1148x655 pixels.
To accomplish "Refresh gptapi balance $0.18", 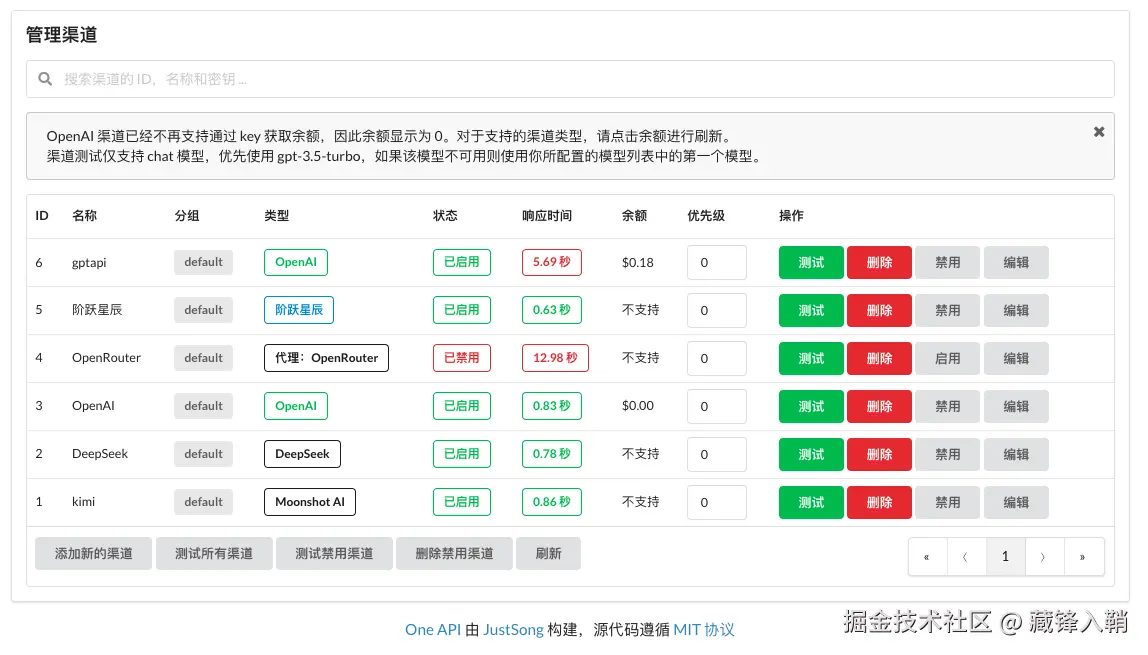I will point(638,263).
